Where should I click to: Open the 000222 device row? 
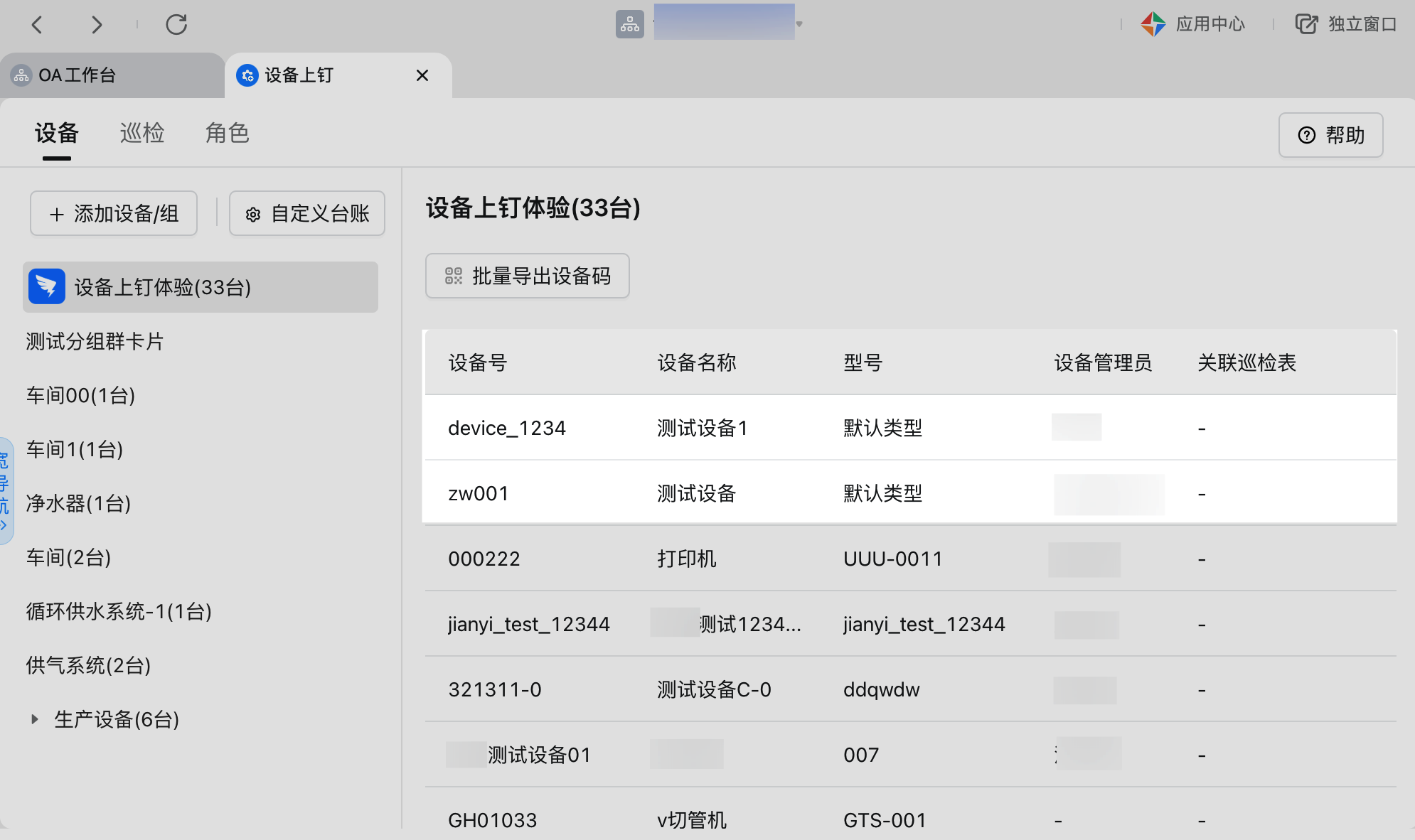tap(910, 559)
